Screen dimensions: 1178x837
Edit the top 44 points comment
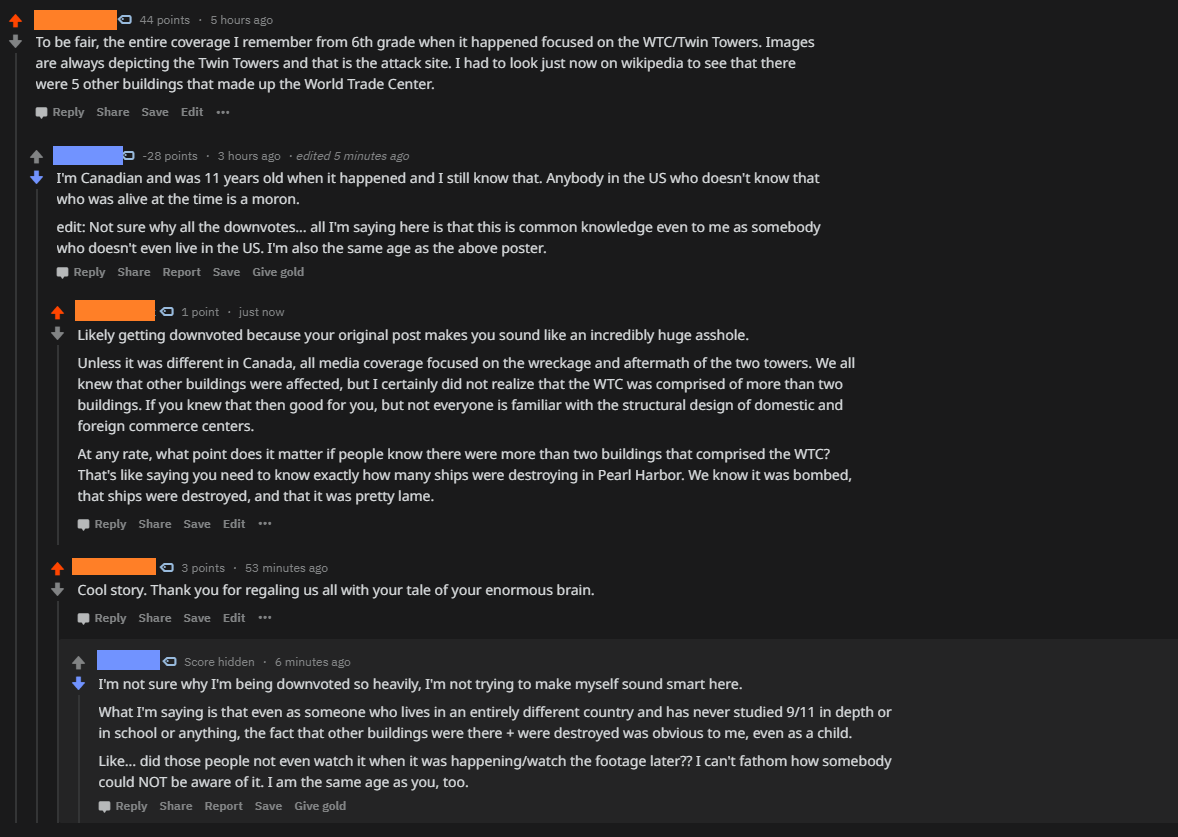click(x=192, y=112)
